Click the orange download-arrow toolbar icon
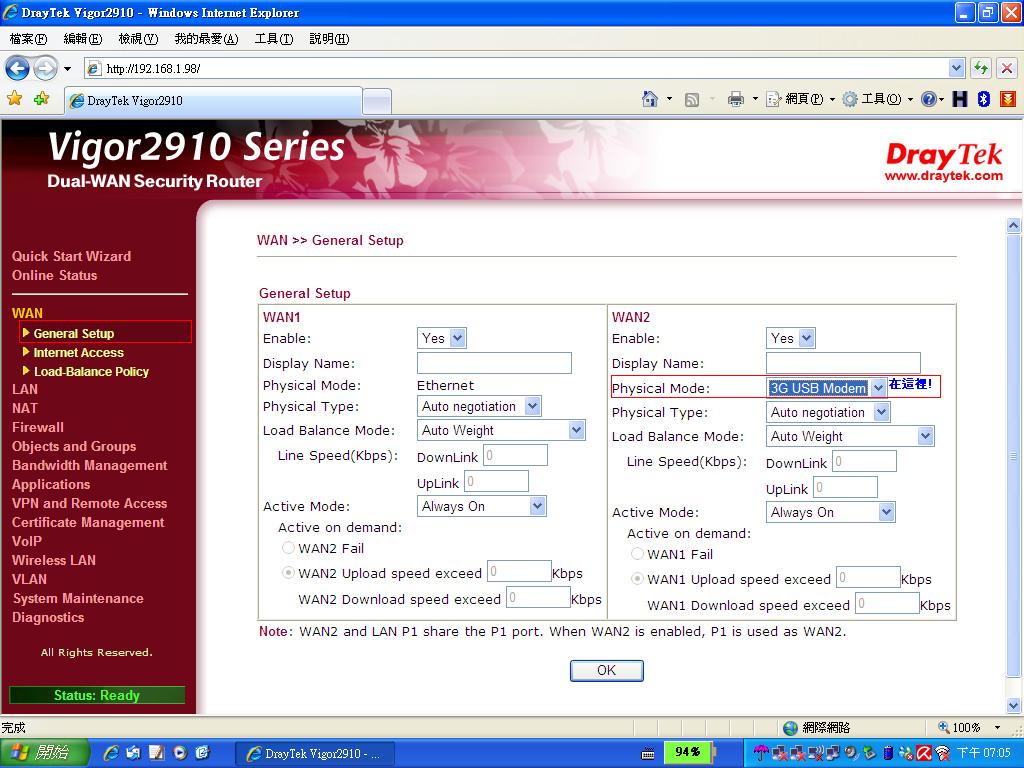Screen dimensions: 1024x768 1008,99
